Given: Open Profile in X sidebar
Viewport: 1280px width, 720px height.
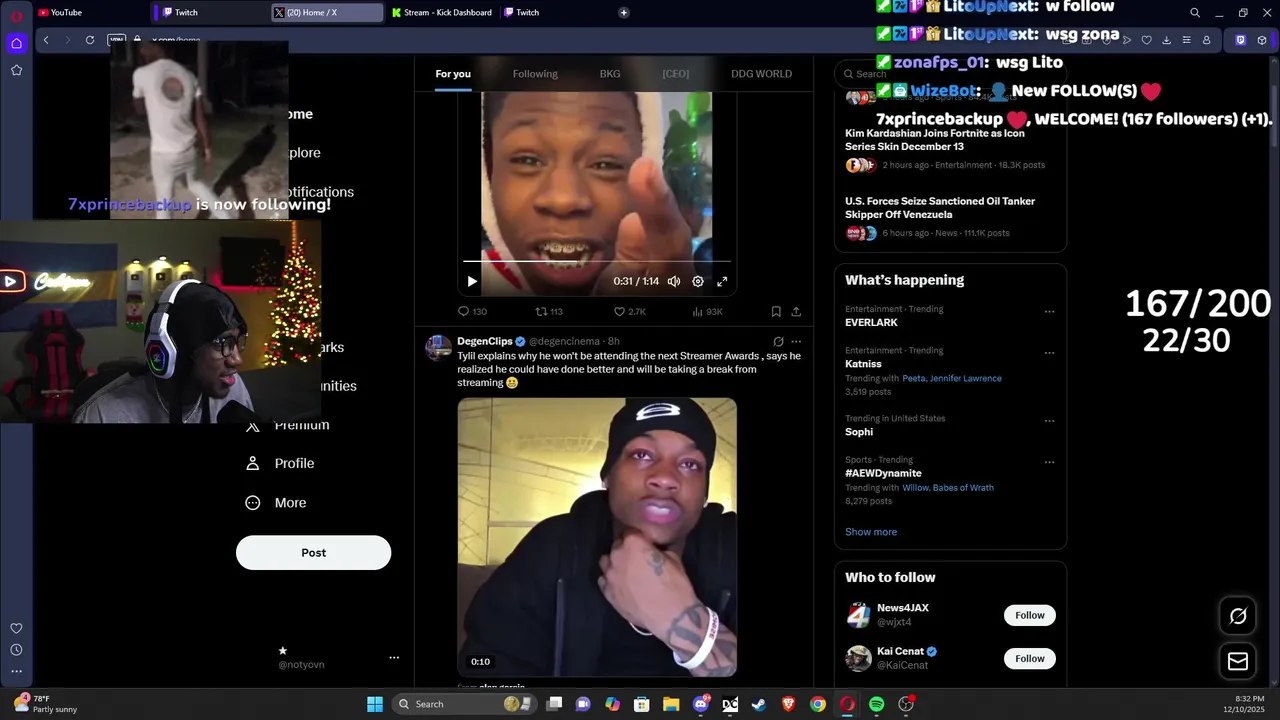Looking at the screenshot, I should click(280, 464).
